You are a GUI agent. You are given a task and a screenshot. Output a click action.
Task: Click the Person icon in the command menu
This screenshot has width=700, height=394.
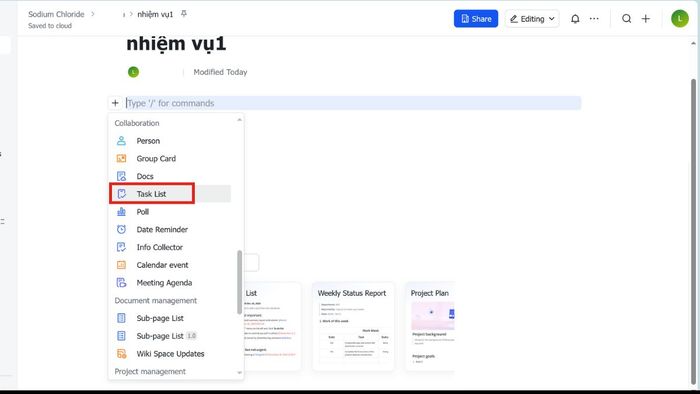[121, 141]
